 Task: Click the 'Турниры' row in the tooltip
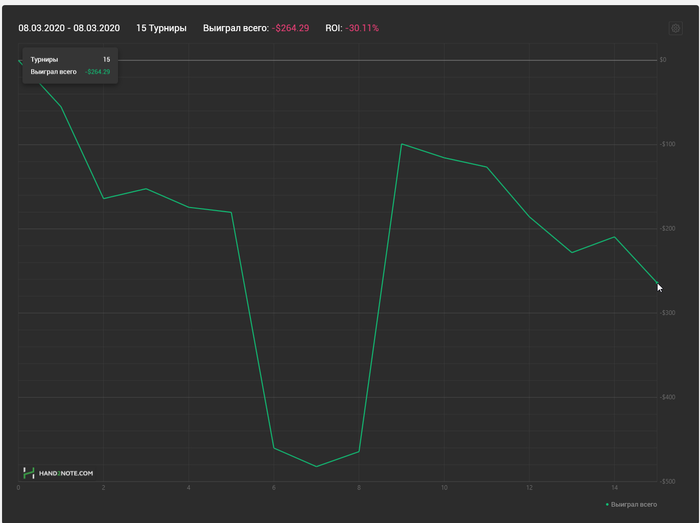click(70, 59)
